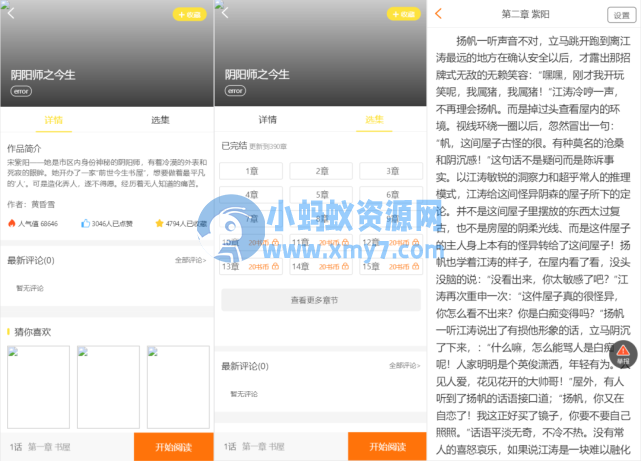641x461 pixels.
Task: Tap error tag on middle screen header
Action: click(x=235, y=91)
